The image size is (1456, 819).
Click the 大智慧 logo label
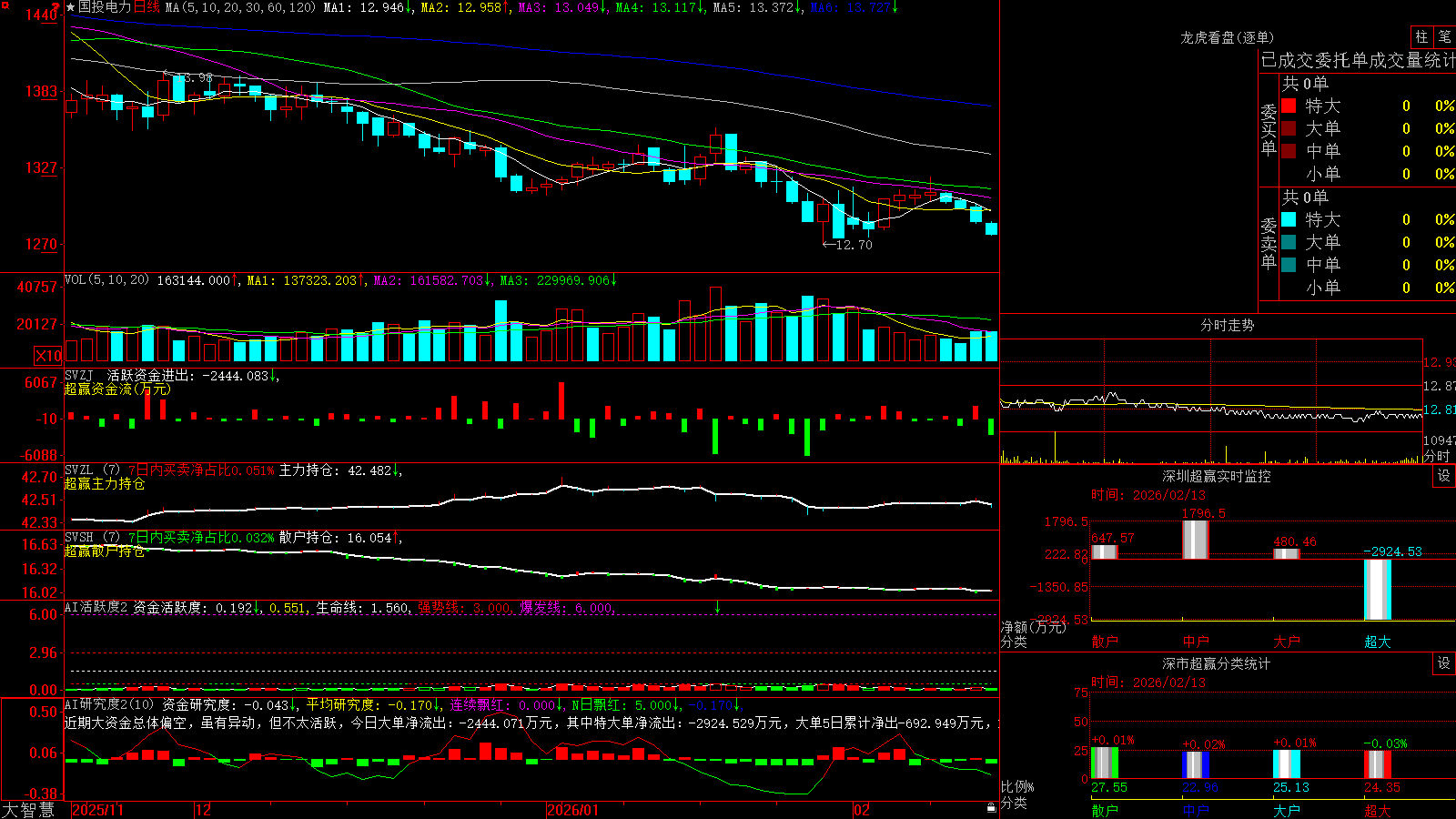(x=29, y=810)
